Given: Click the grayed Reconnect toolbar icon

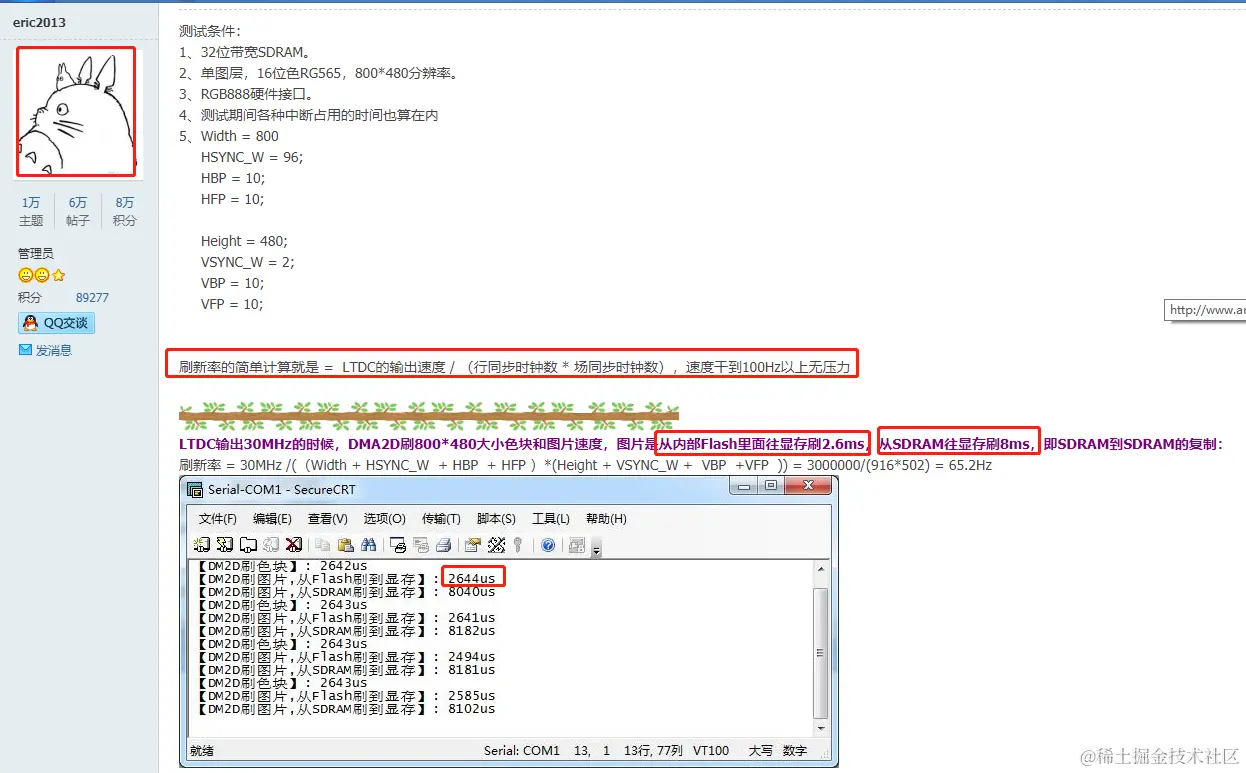Looking at the screenshot, I should (x=271, y=545).
